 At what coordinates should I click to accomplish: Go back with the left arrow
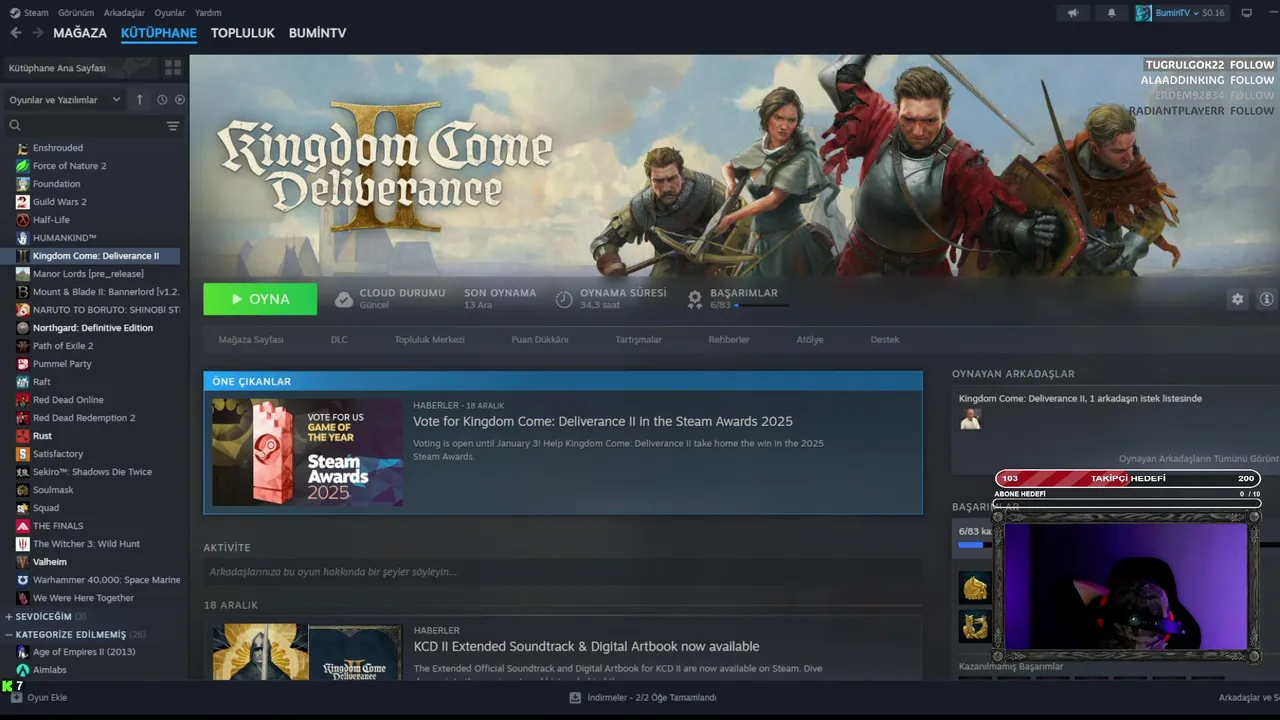pos(16,33)
